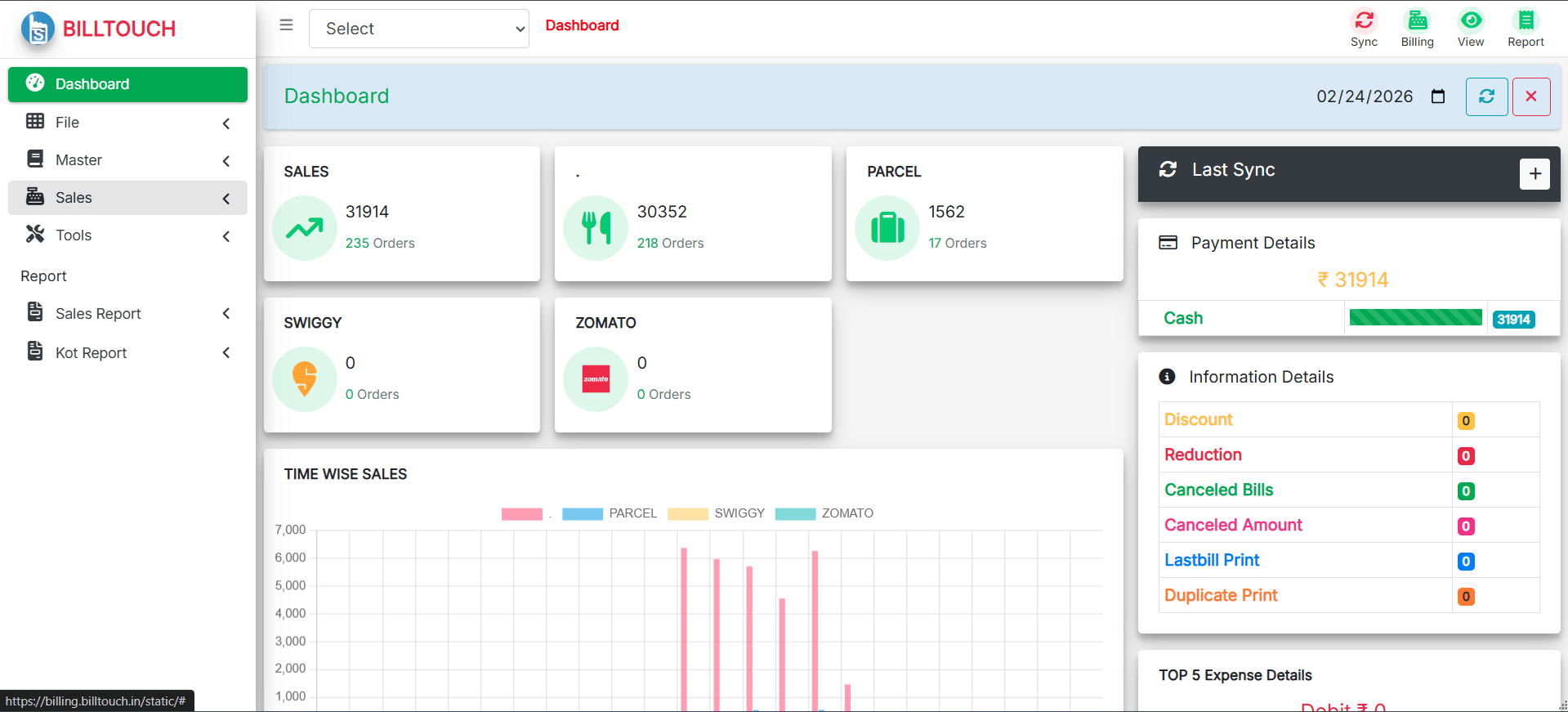Toggle the hamburger sidebar menu icon
Viewport: 1568px width, 712px height.
pos(286,25)
